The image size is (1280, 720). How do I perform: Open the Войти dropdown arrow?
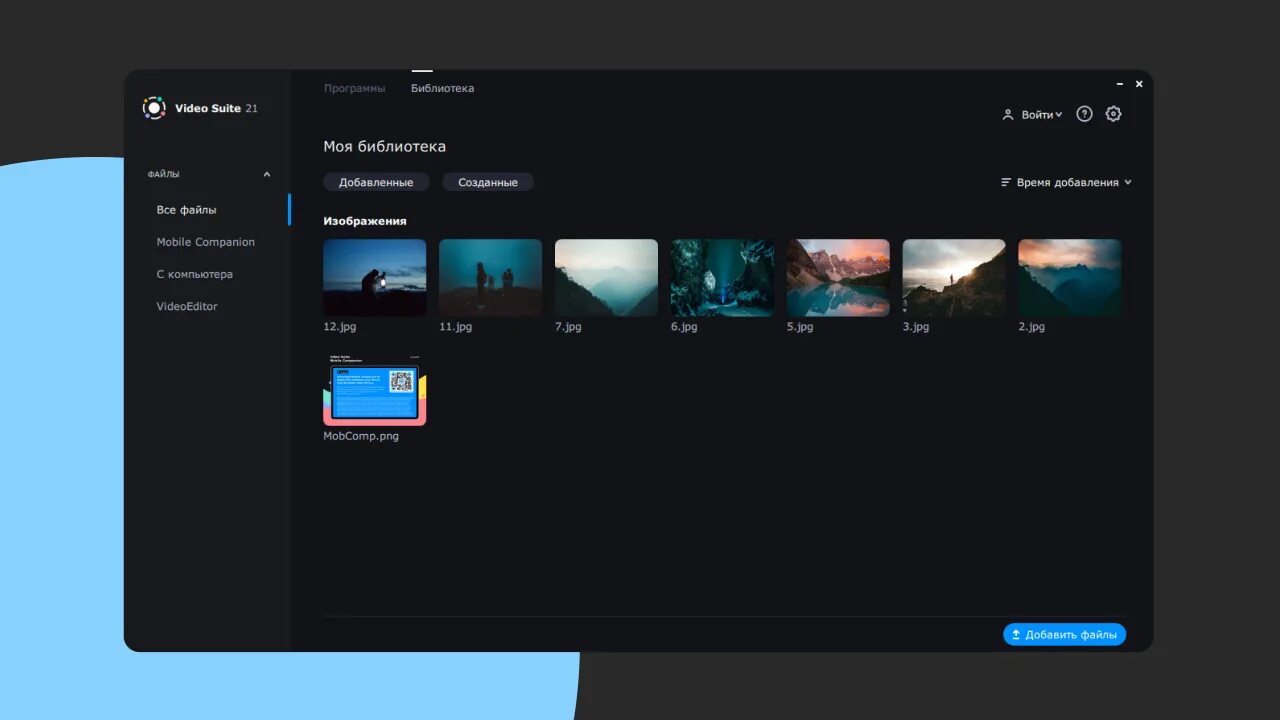pos(1059,115)
